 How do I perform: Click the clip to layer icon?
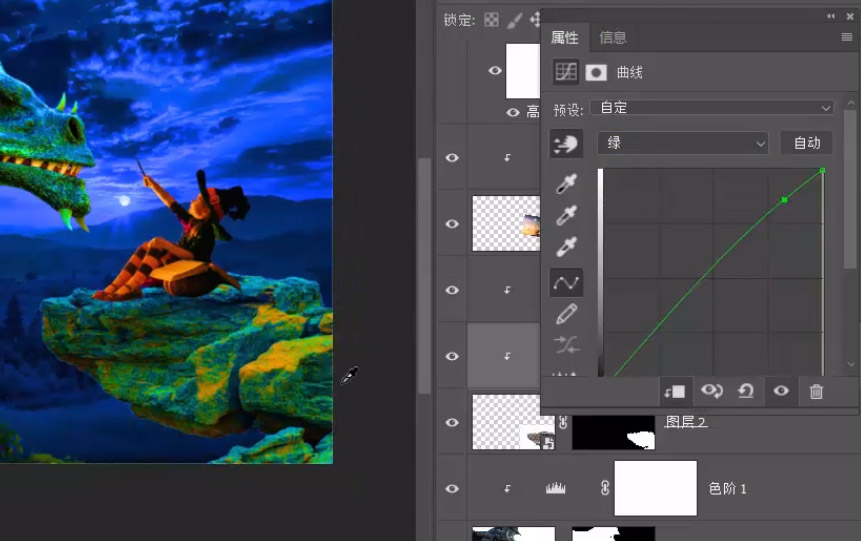[x=675, y=391]
